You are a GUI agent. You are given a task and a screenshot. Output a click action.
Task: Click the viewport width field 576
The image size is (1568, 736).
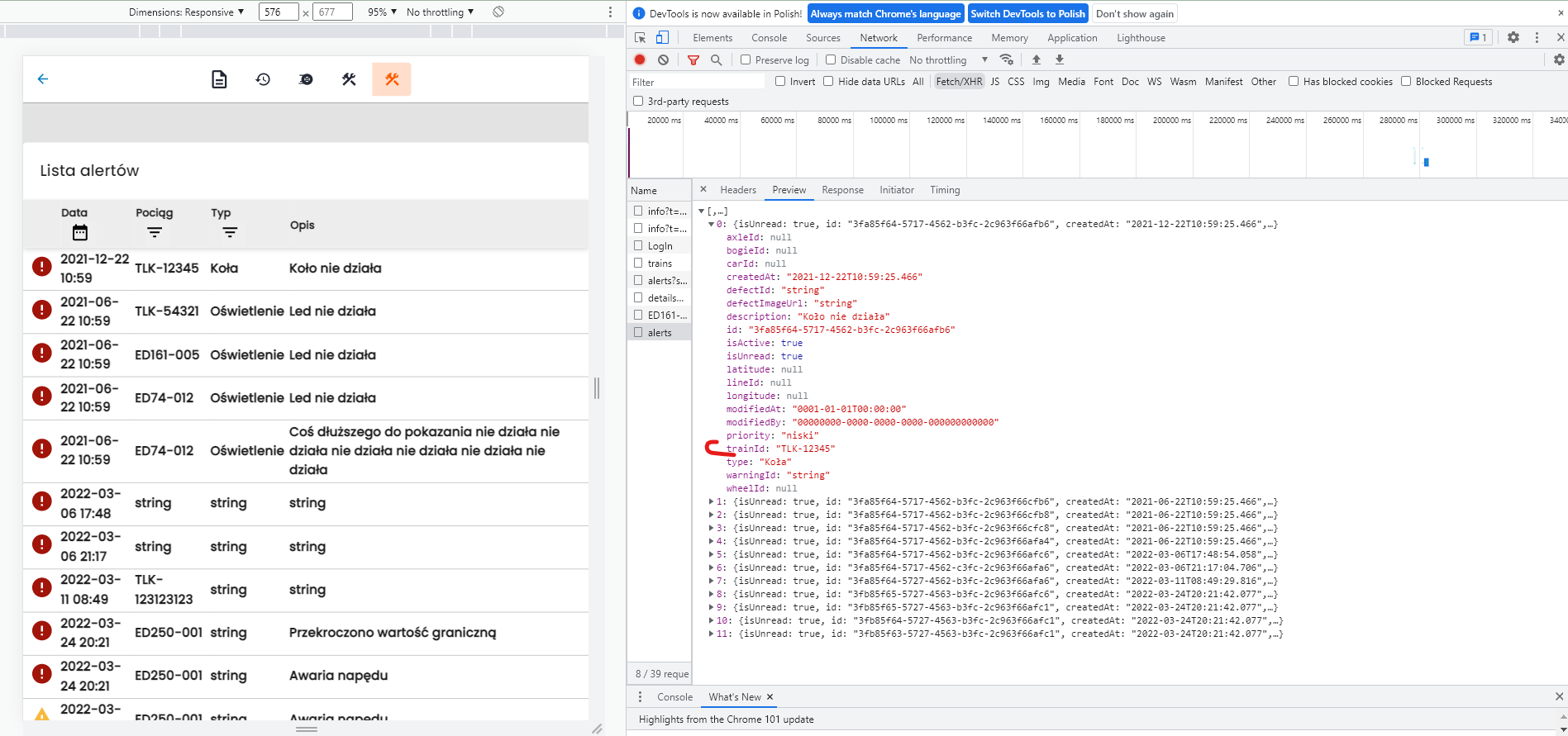(x=279, y=12)
